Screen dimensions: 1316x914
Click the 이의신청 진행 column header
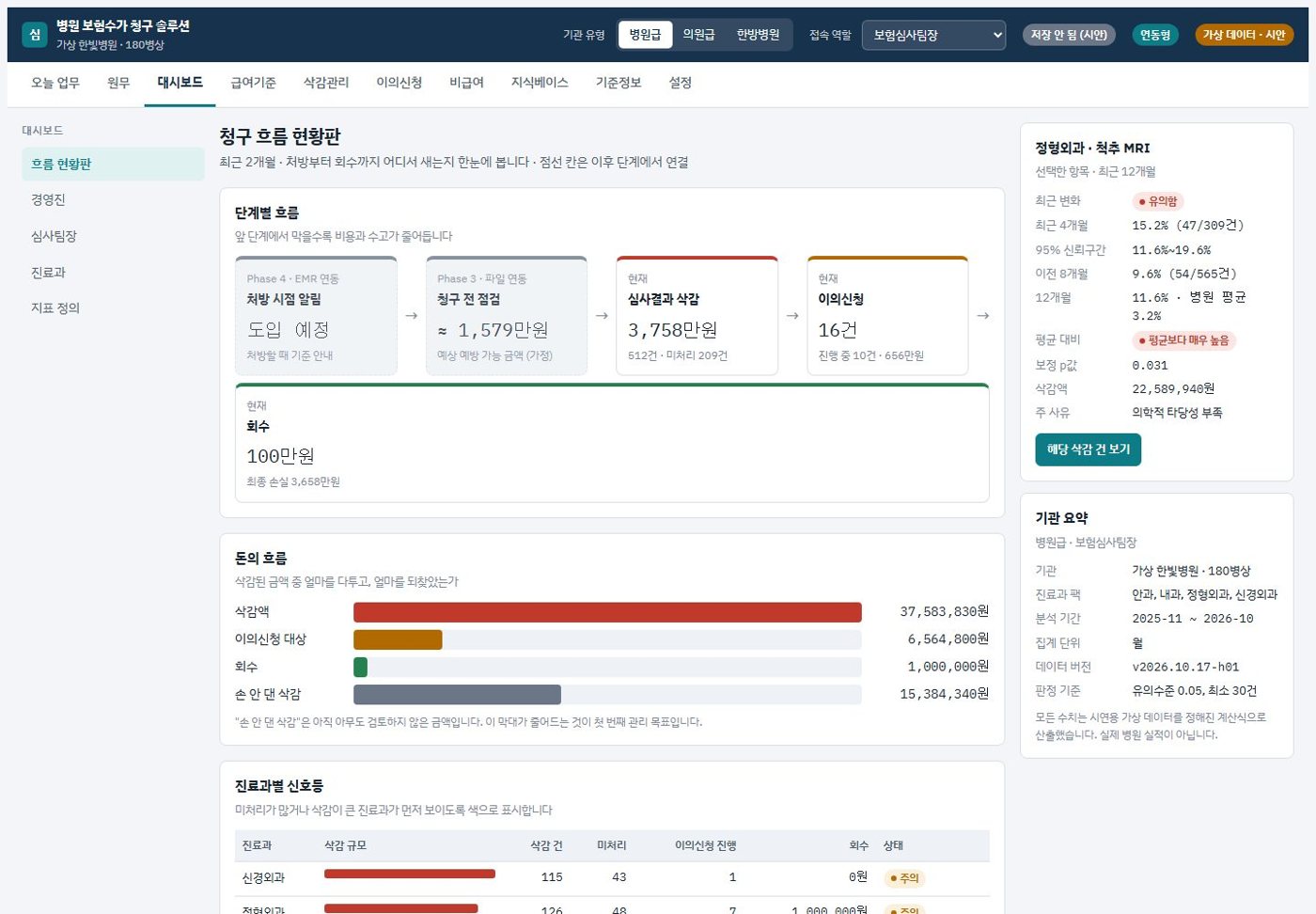705,846
